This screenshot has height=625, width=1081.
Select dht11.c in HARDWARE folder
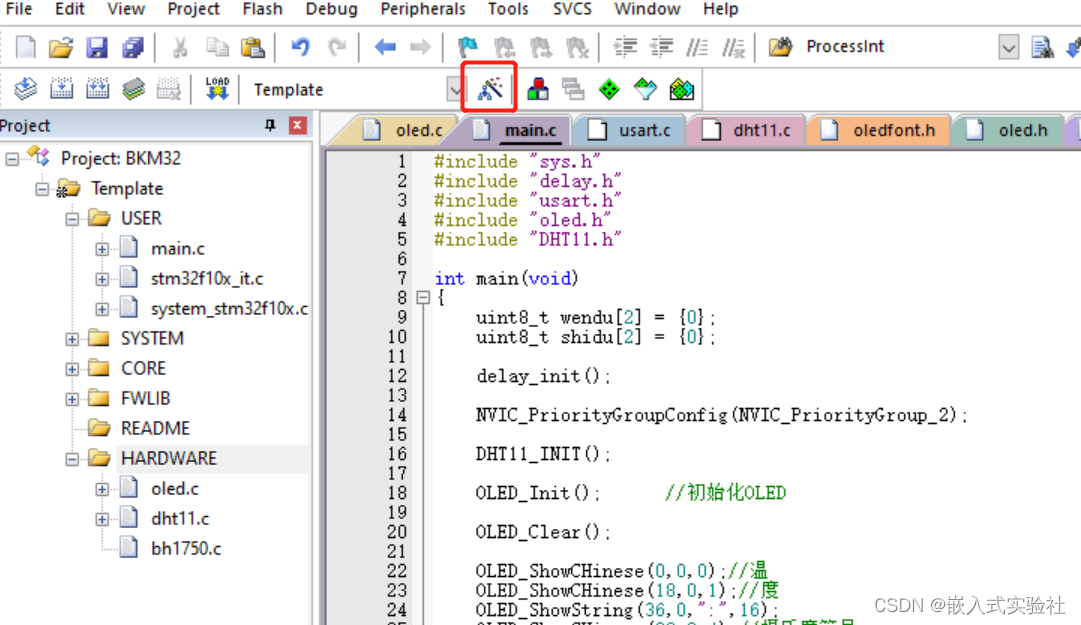coord(180,519)
